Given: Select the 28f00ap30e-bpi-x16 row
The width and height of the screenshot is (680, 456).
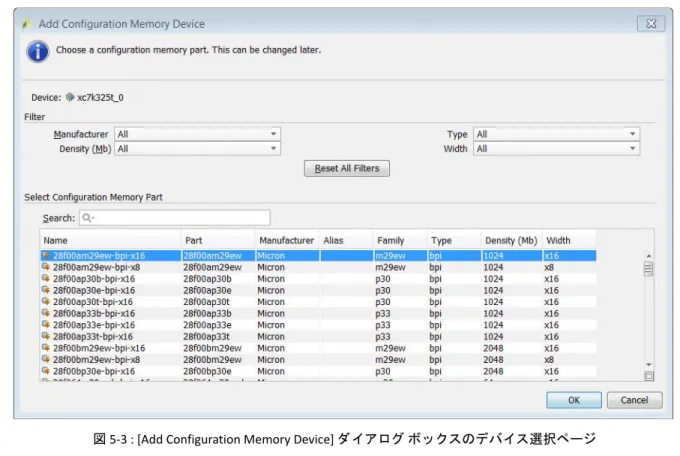Looking at the screenshot, I should [318, 290].
